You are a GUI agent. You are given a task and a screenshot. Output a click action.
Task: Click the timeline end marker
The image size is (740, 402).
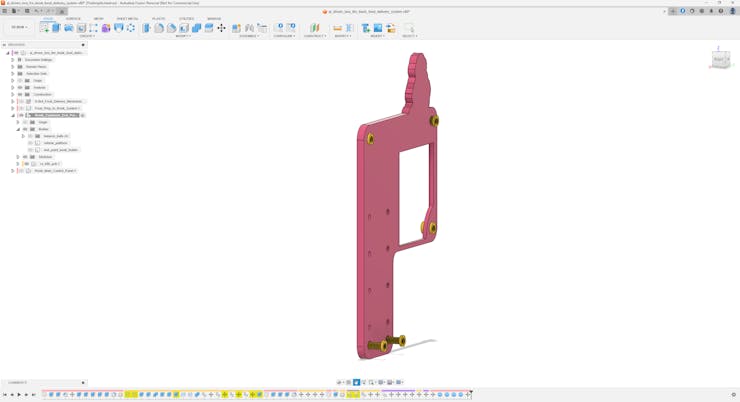[470, 393]
